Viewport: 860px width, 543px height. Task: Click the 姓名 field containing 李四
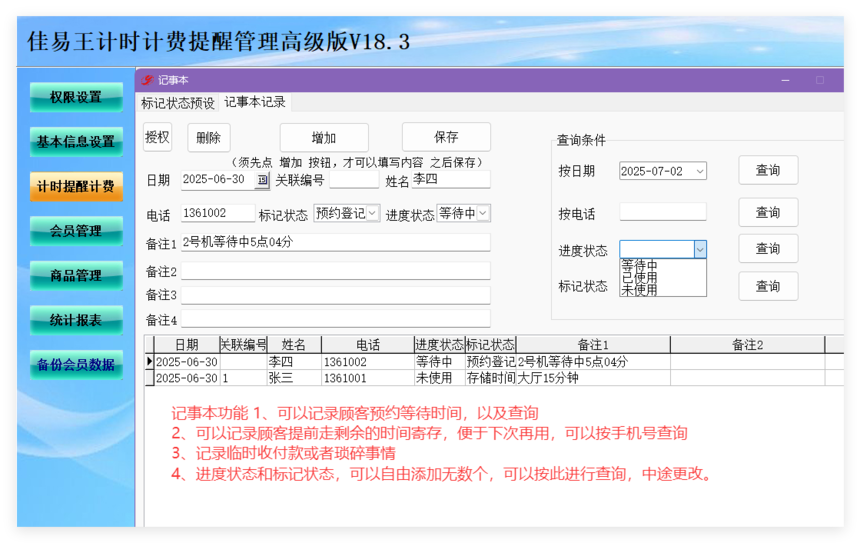[451, 179]
